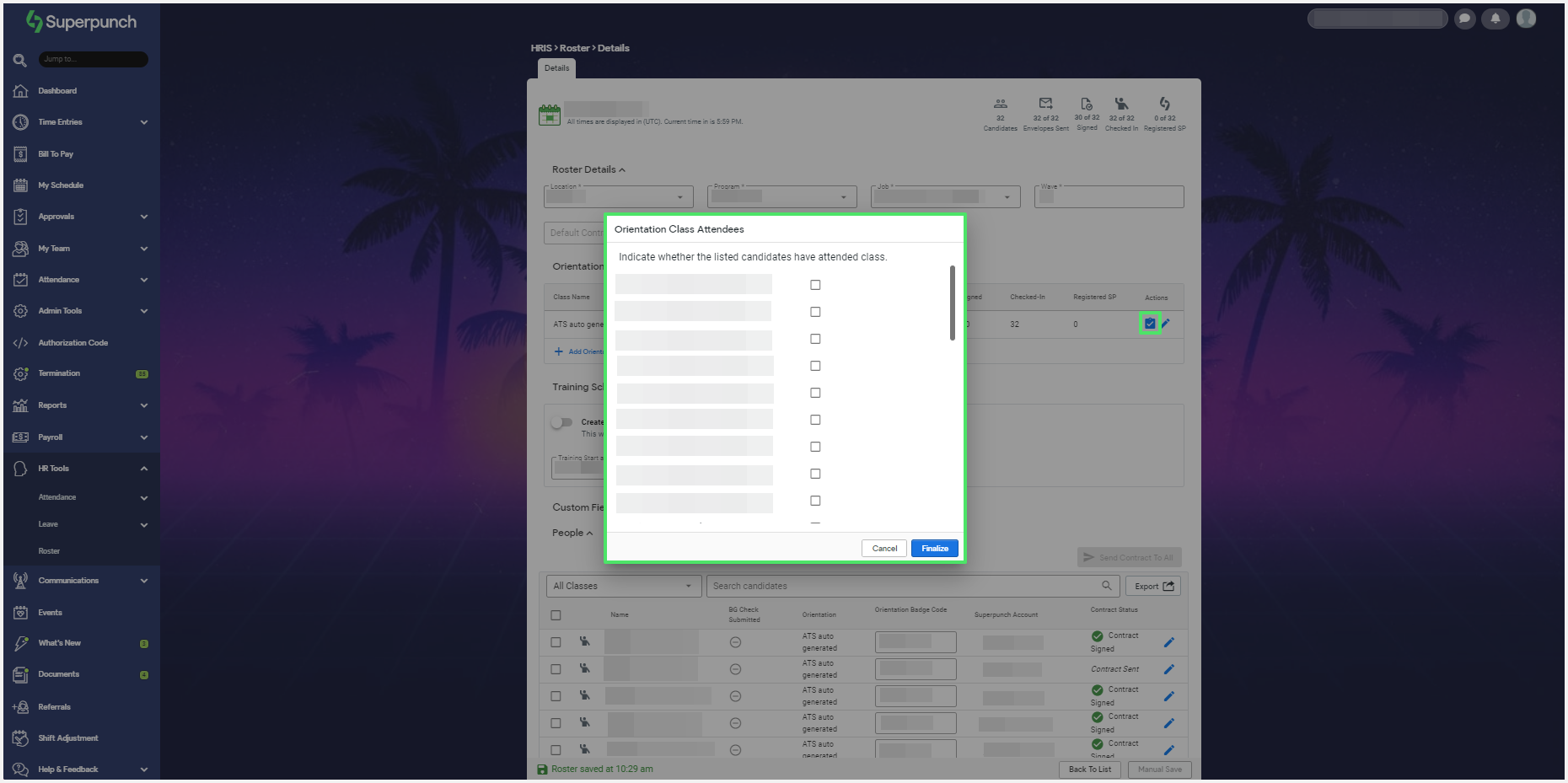Click the pencil edit icon beside orientation class
This screenshot has height=783, width=1568.
coord(1166,324)
